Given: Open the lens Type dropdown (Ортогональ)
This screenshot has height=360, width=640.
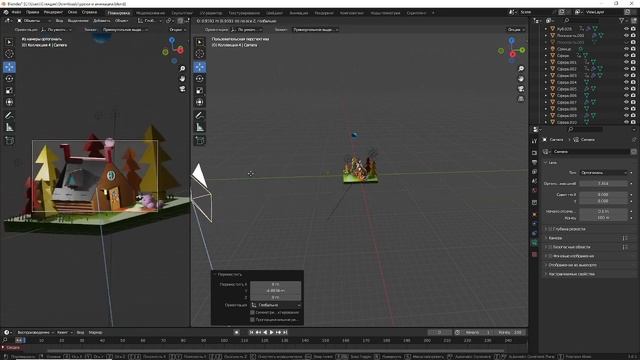Looking at the screenshot, I should pos(603,173).
